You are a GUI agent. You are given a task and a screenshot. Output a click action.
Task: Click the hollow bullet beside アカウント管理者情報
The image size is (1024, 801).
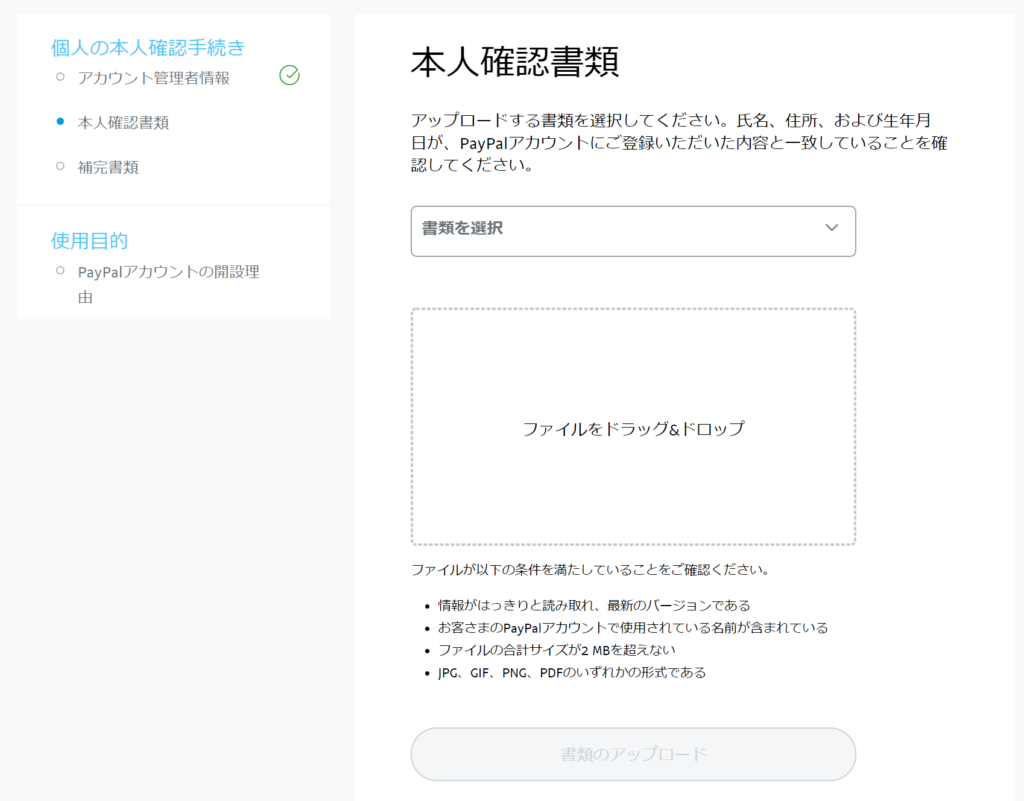60,76
